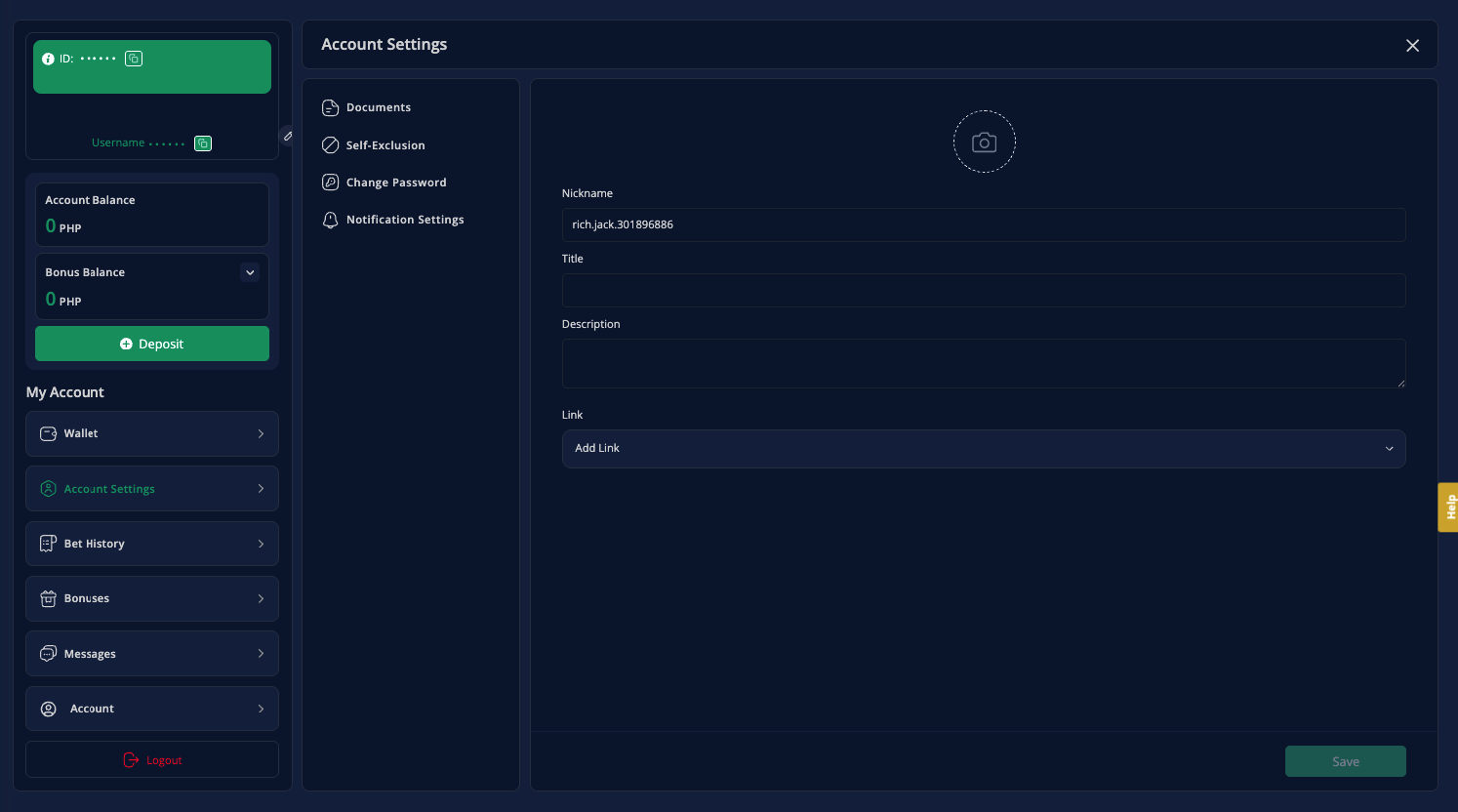Open the Wallet section via its wallet icon
1458x812 pixels.
click(x=48, y=433)
